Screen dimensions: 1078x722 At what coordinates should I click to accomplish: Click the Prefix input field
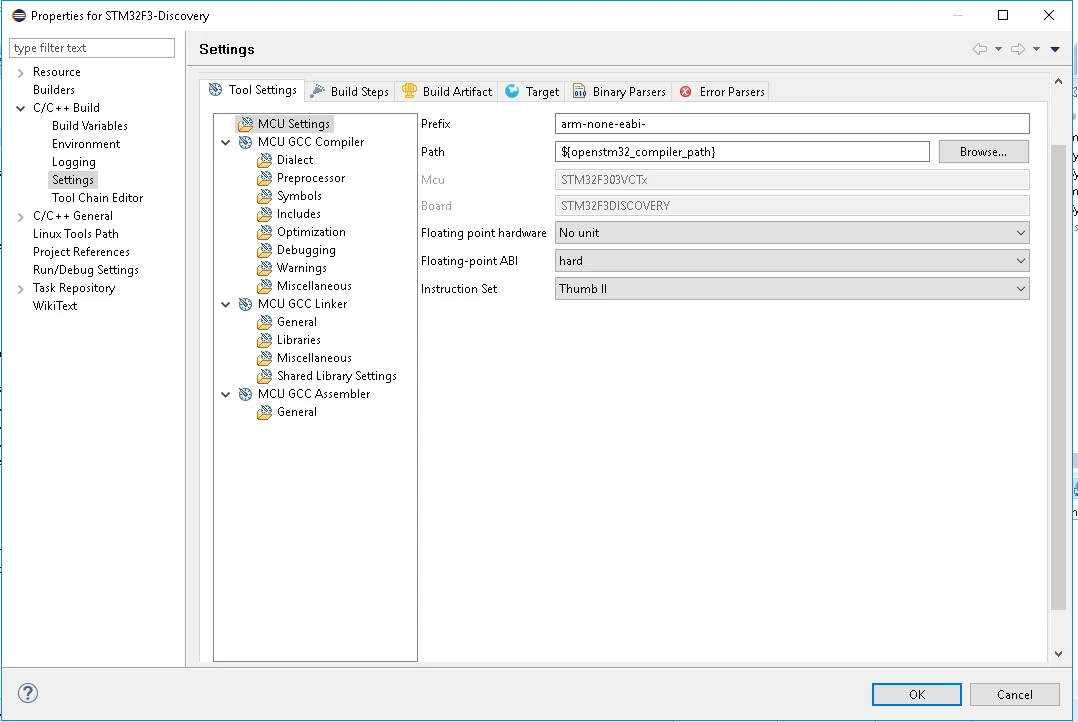coord(792,124)
